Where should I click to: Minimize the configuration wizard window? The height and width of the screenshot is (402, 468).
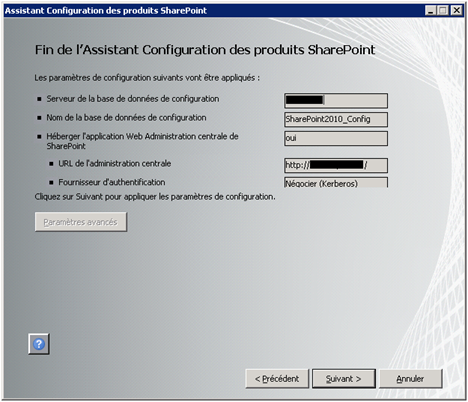[430, 11]
